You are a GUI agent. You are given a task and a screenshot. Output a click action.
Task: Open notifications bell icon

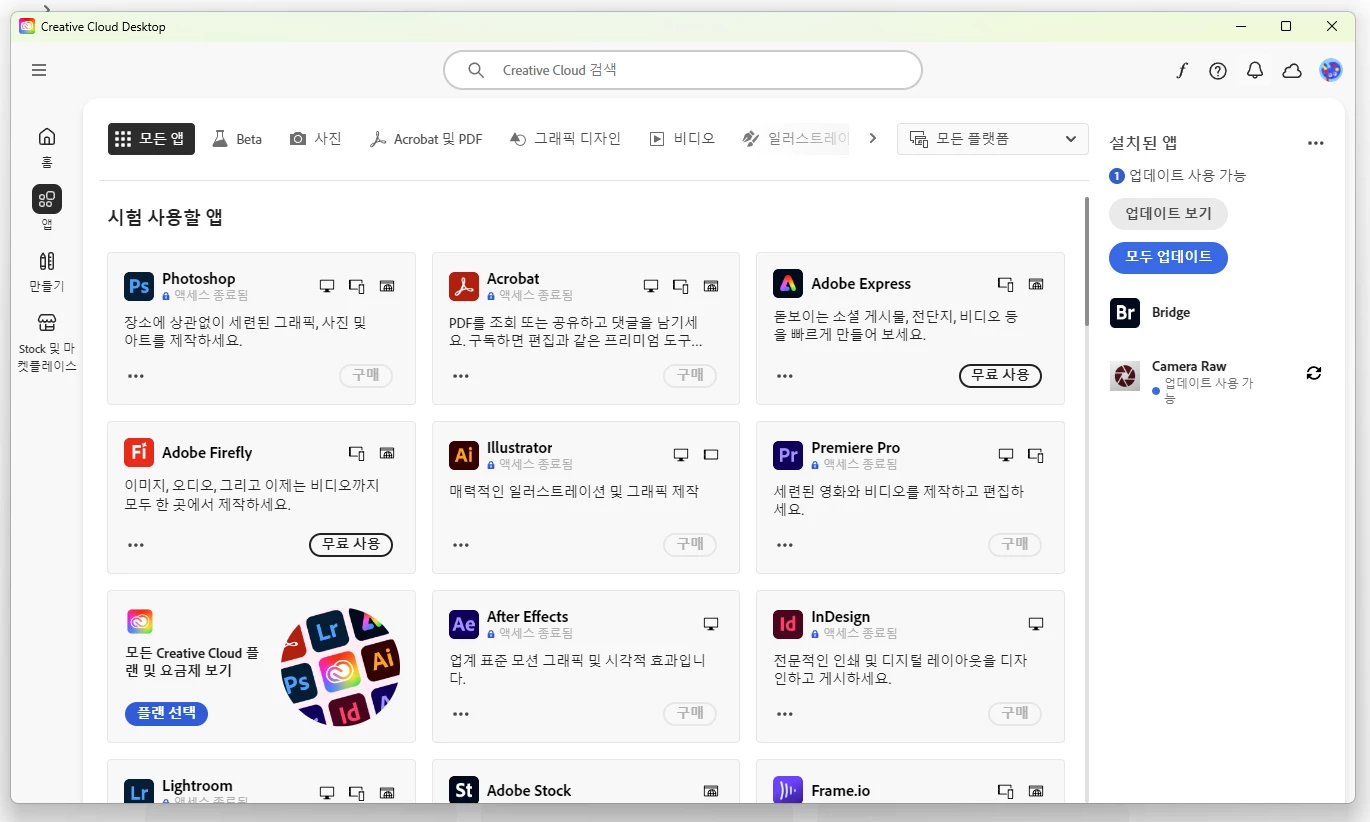point(1255,71)
